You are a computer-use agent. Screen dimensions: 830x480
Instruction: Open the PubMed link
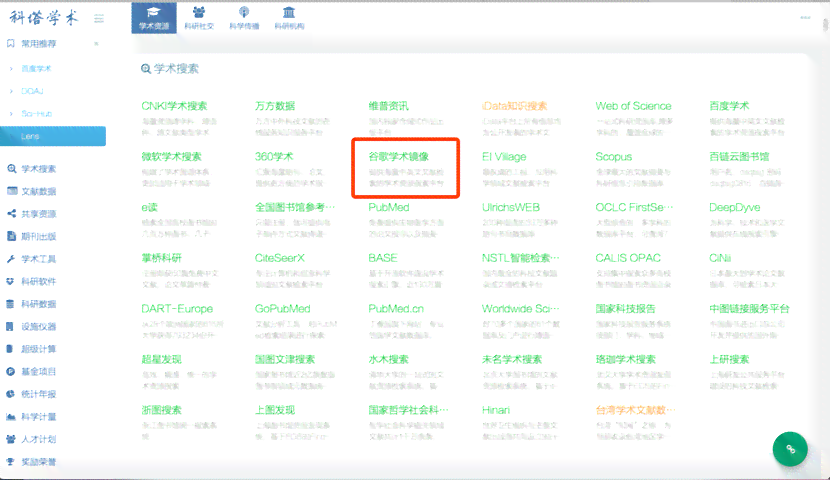pos(389,207)
